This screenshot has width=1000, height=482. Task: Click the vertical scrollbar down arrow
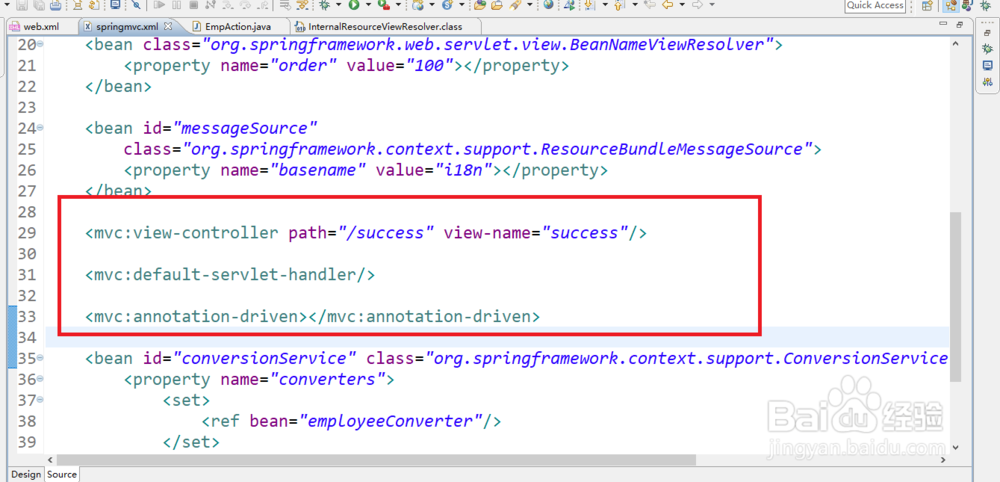(955, 446)
